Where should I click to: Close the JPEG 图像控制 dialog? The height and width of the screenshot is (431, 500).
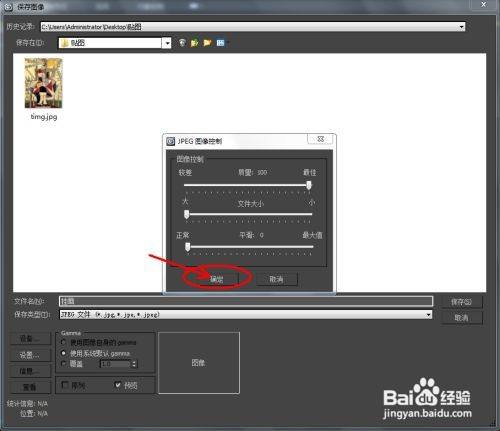click(321, 139)
